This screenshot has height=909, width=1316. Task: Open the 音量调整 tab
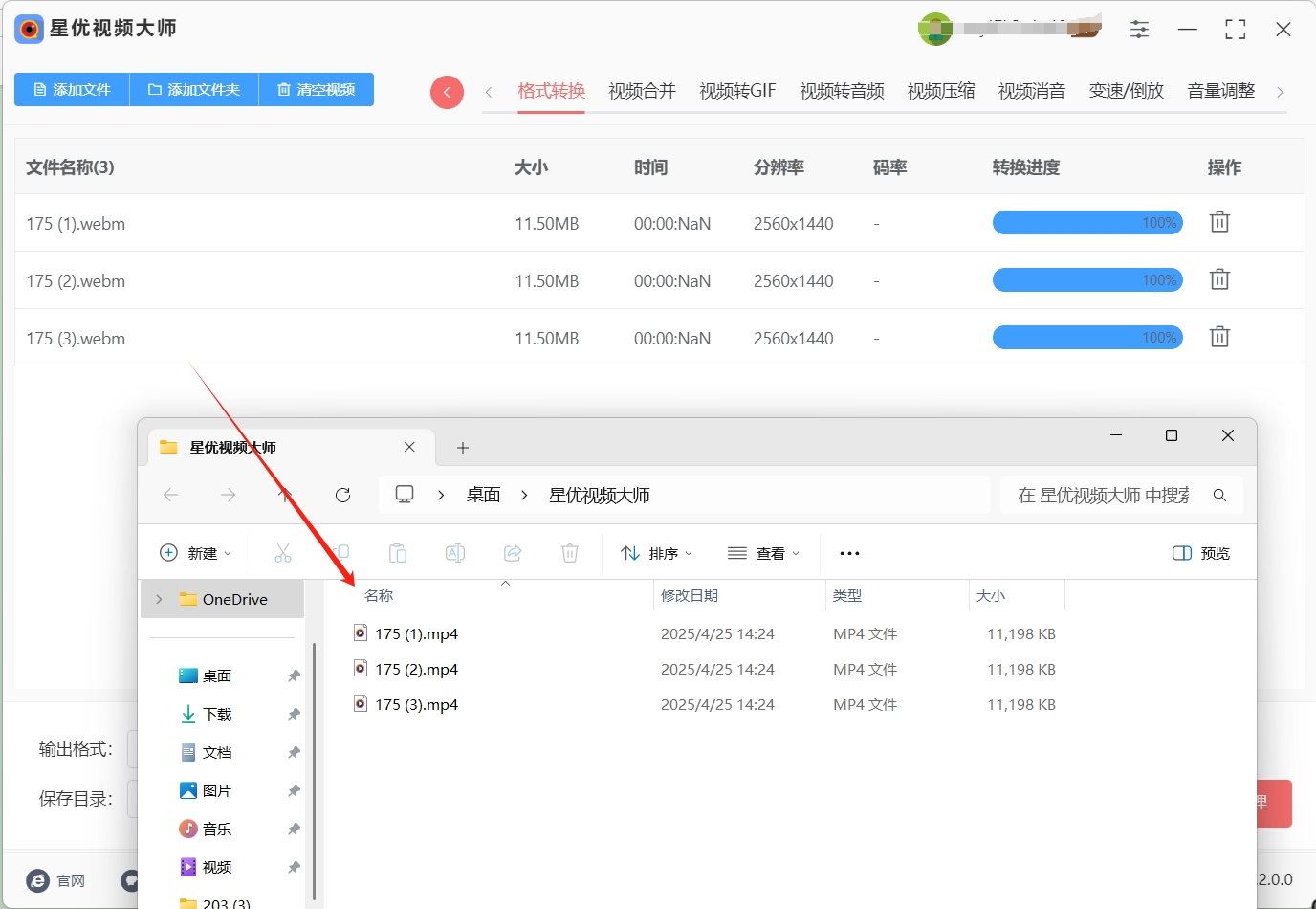[1221, 91]
